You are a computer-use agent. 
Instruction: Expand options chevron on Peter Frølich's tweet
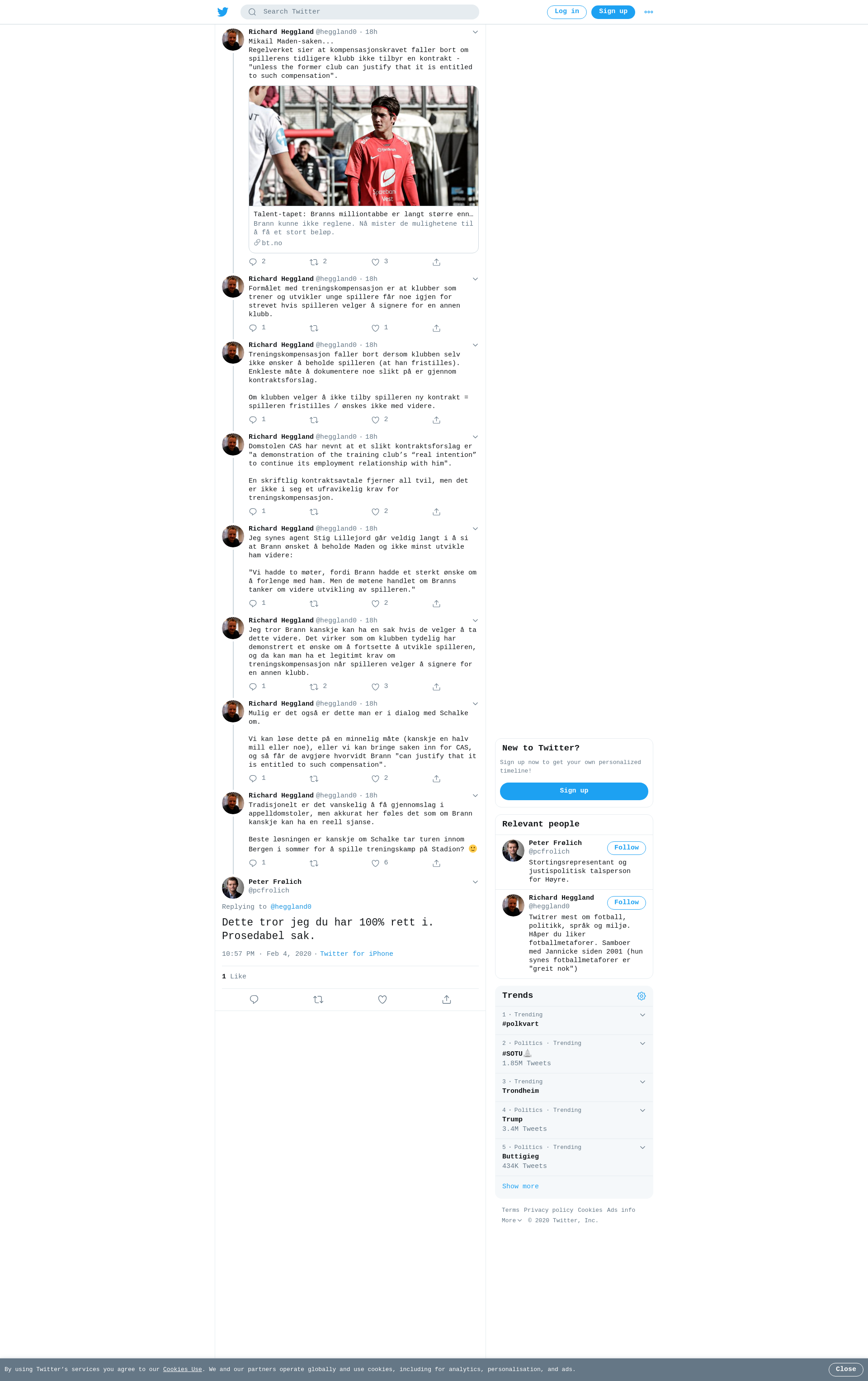[x=475, y=882]
